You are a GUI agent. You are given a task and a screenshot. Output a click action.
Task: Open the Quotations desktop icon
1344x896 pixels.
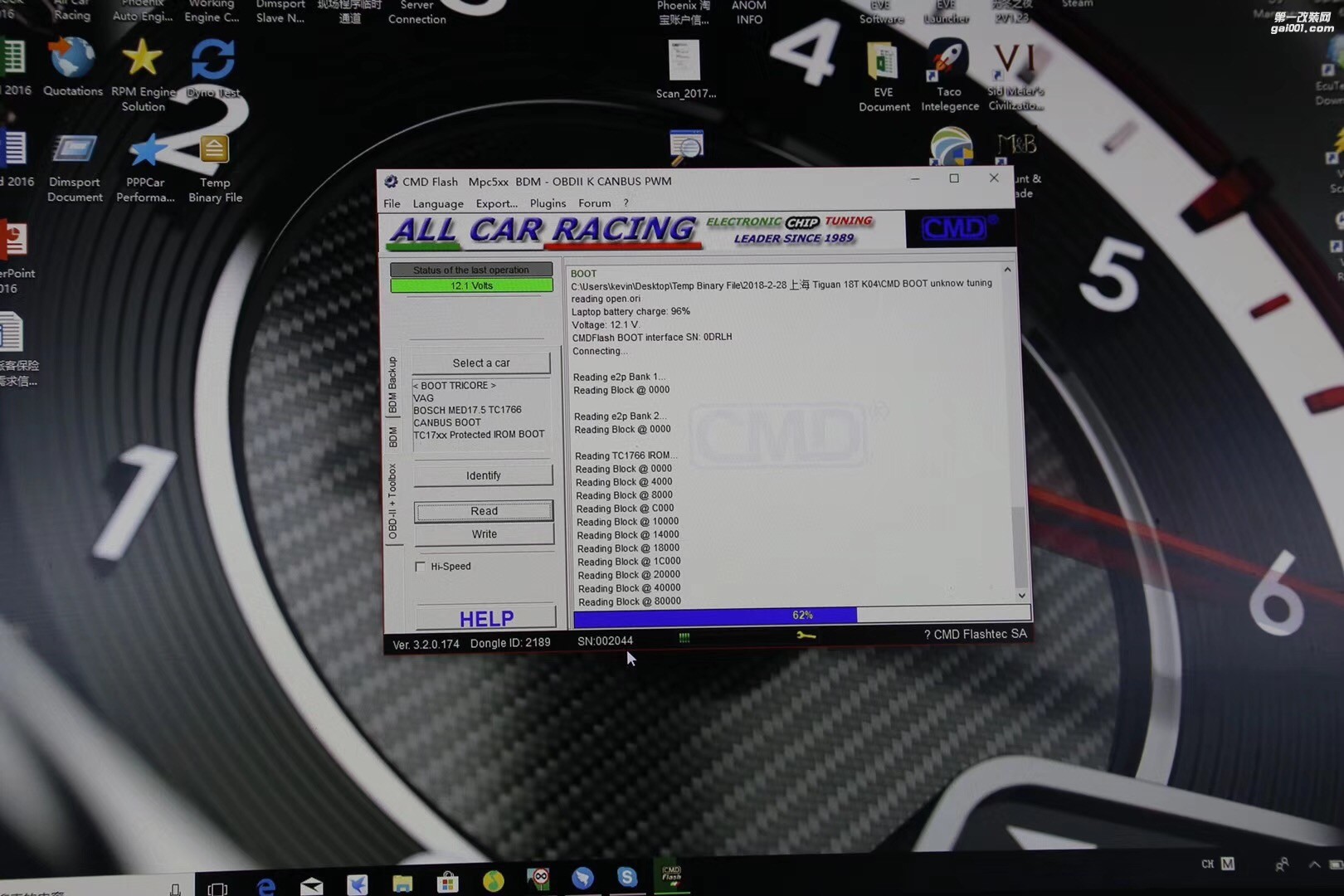pos(73,68)
